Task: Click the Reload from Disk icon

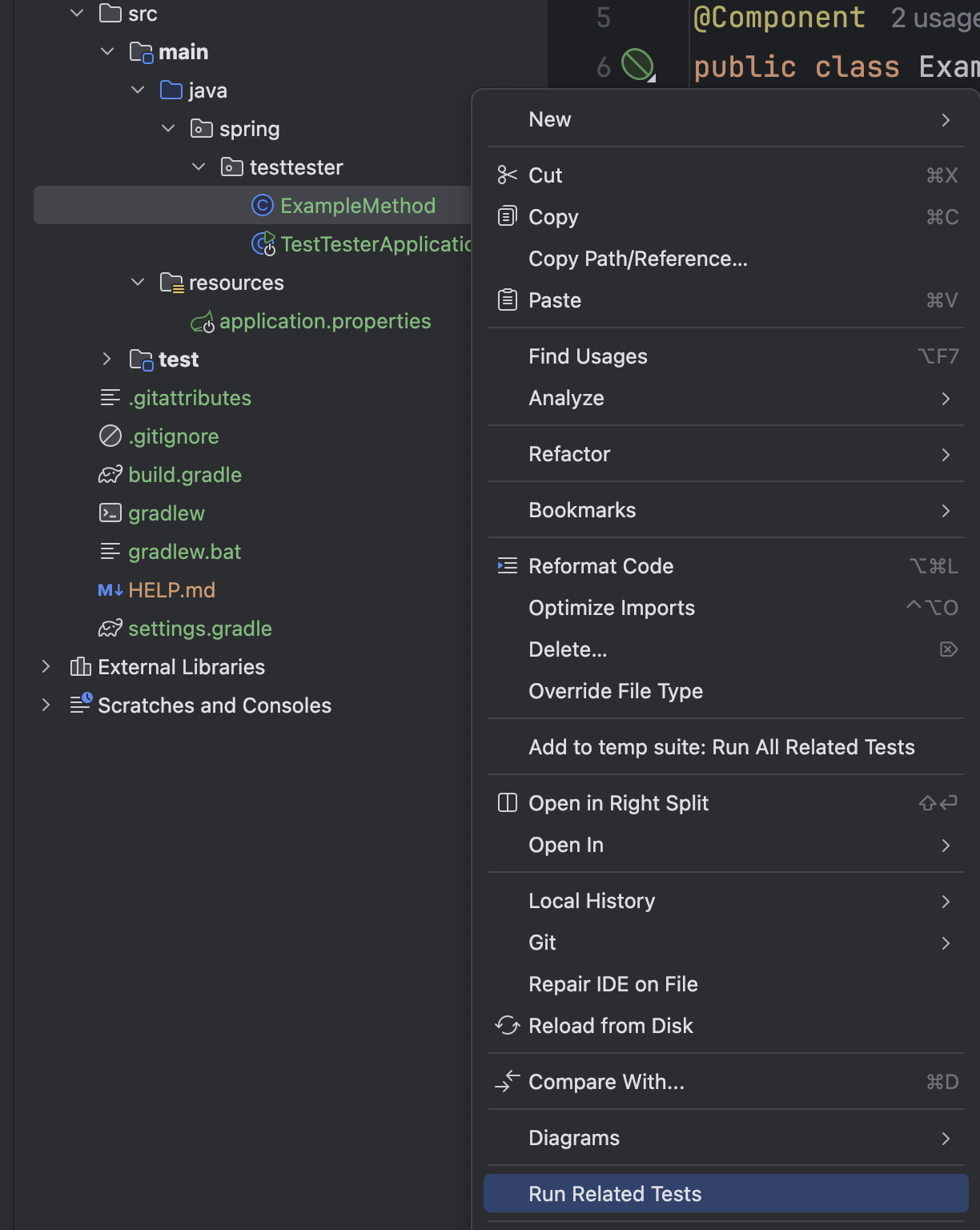Action: click(x=507, y=1025)
